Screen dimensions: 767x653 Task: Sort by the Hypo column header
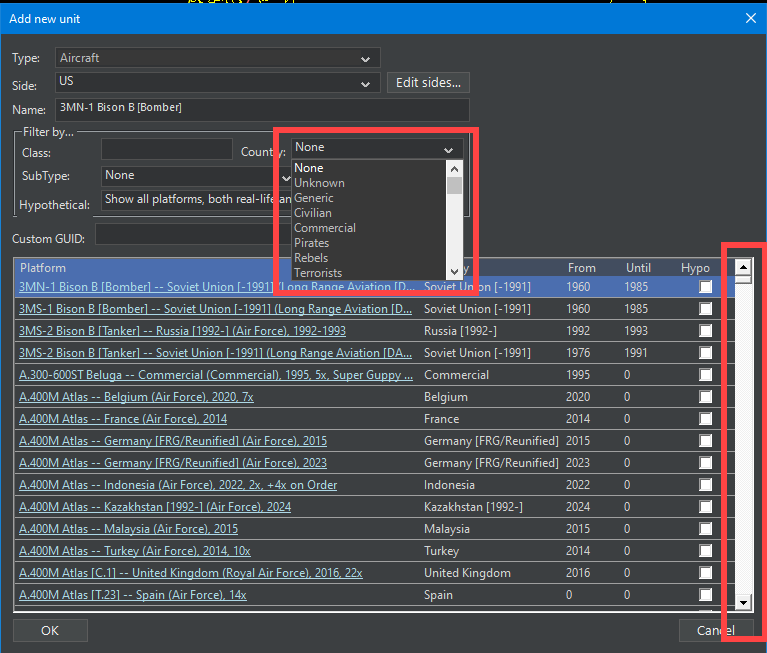tap(695, 268)
